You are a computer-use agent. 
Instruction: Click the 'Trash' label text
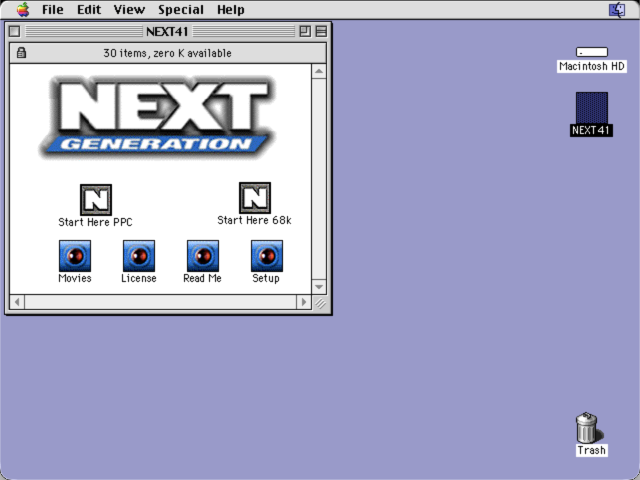coord(591,450)
